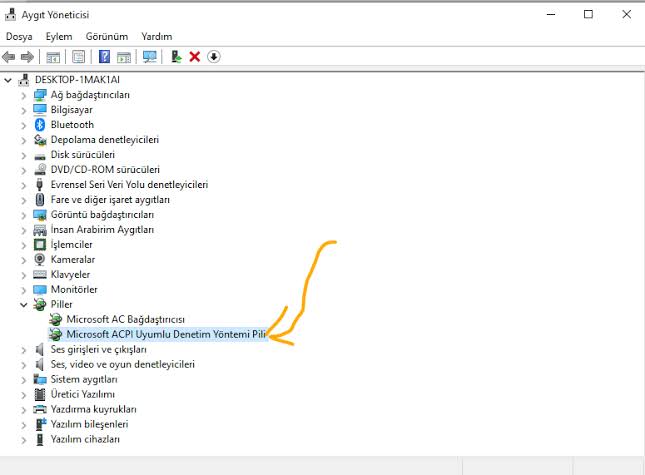The width and height of the screenshot is (645, 475).
Task: Select the Ağ bağdaştırıcıları label
Action: pyautogui.click(x=90, y=95)
